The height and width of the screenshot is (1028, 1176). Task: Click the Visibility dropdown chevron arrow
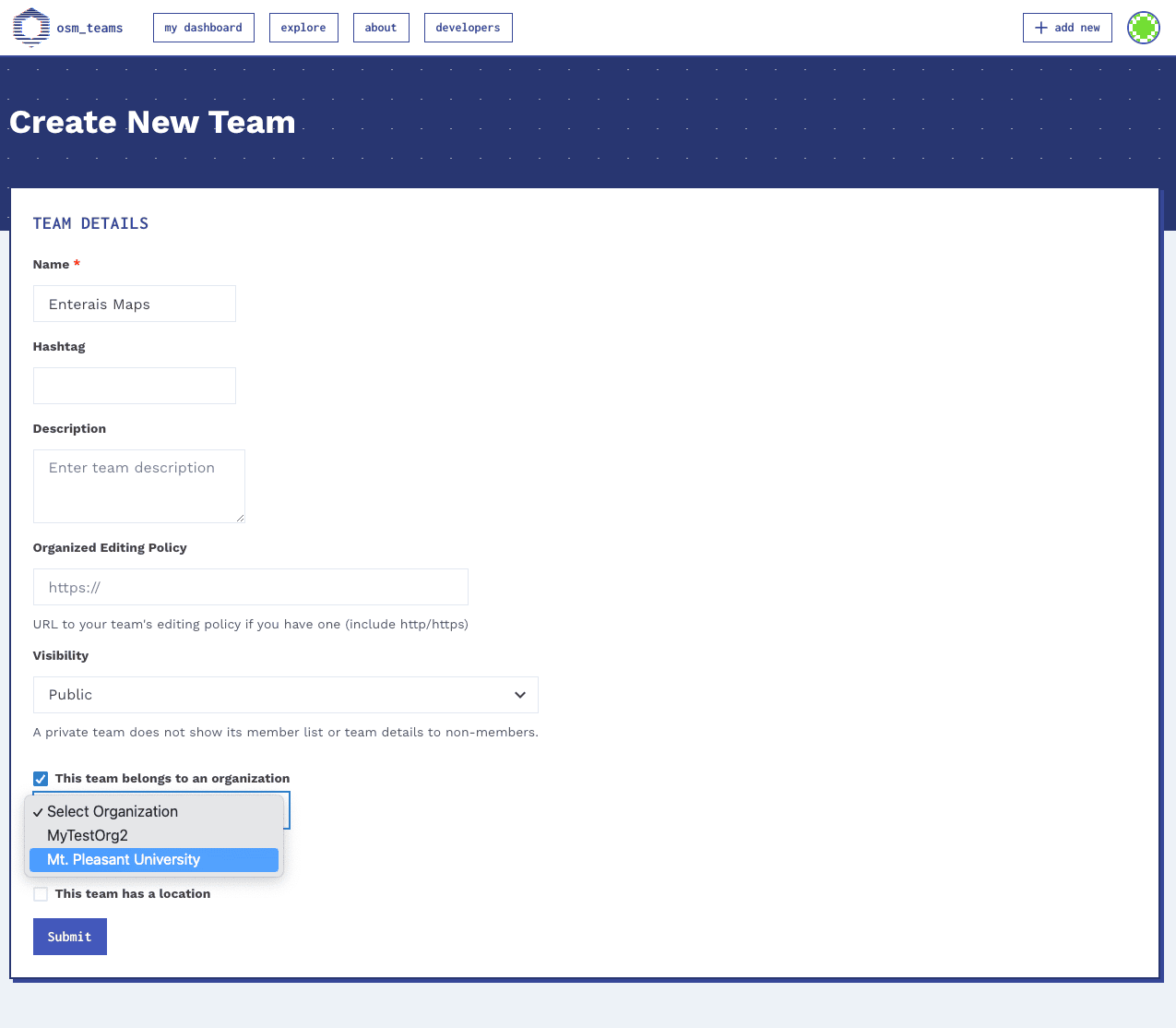(519, 694)
